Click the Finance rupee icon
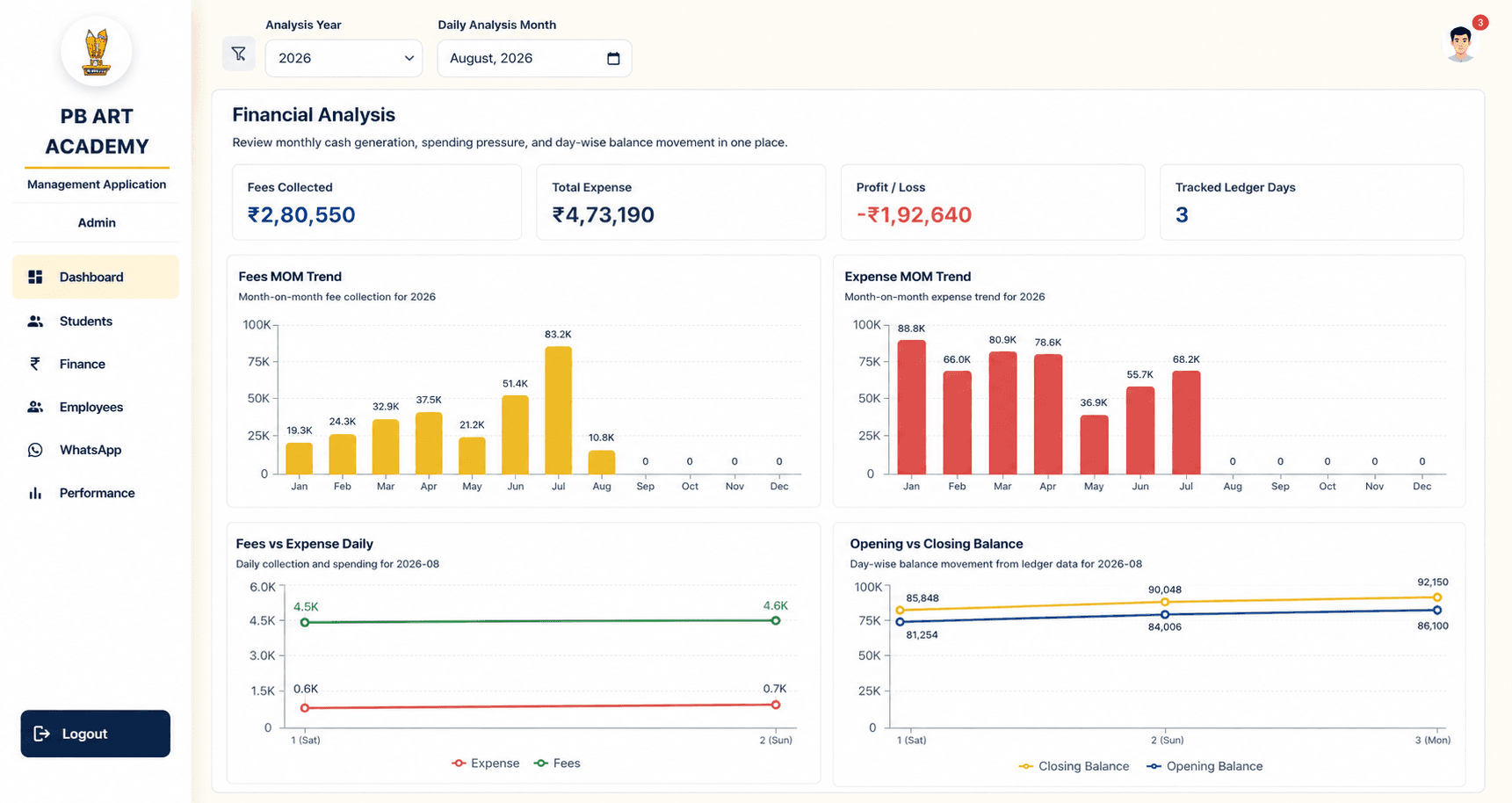Screen dimensions: 1512x803 click(x=35, y=364)
